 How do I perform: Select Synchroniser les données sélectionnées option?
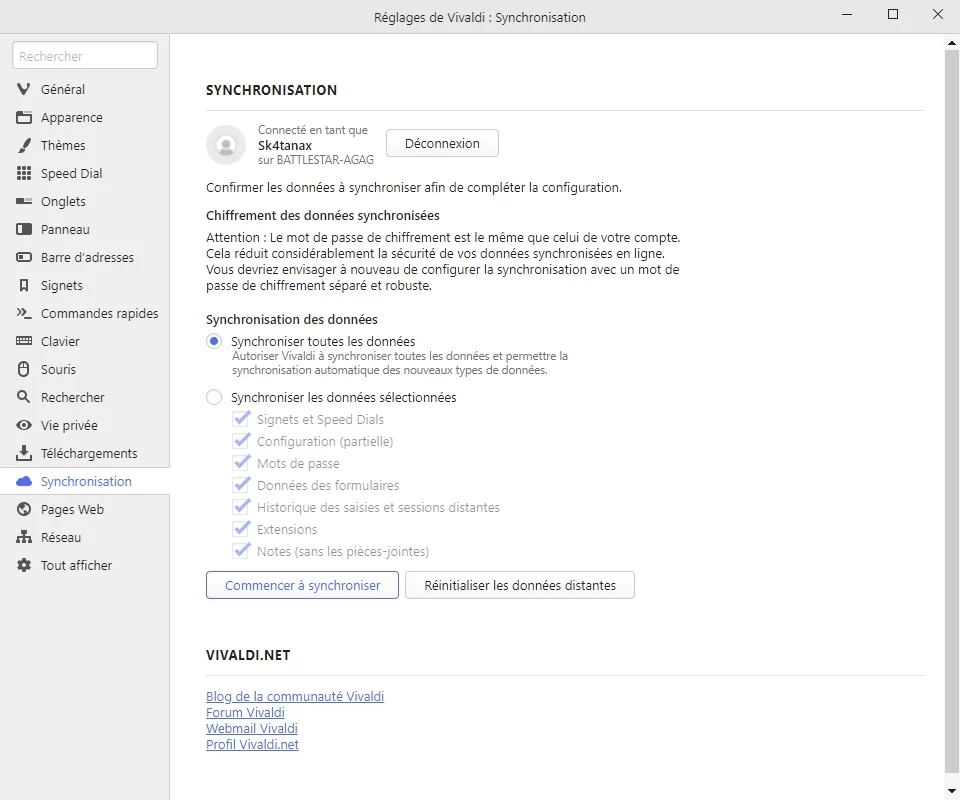coord(214,398)
